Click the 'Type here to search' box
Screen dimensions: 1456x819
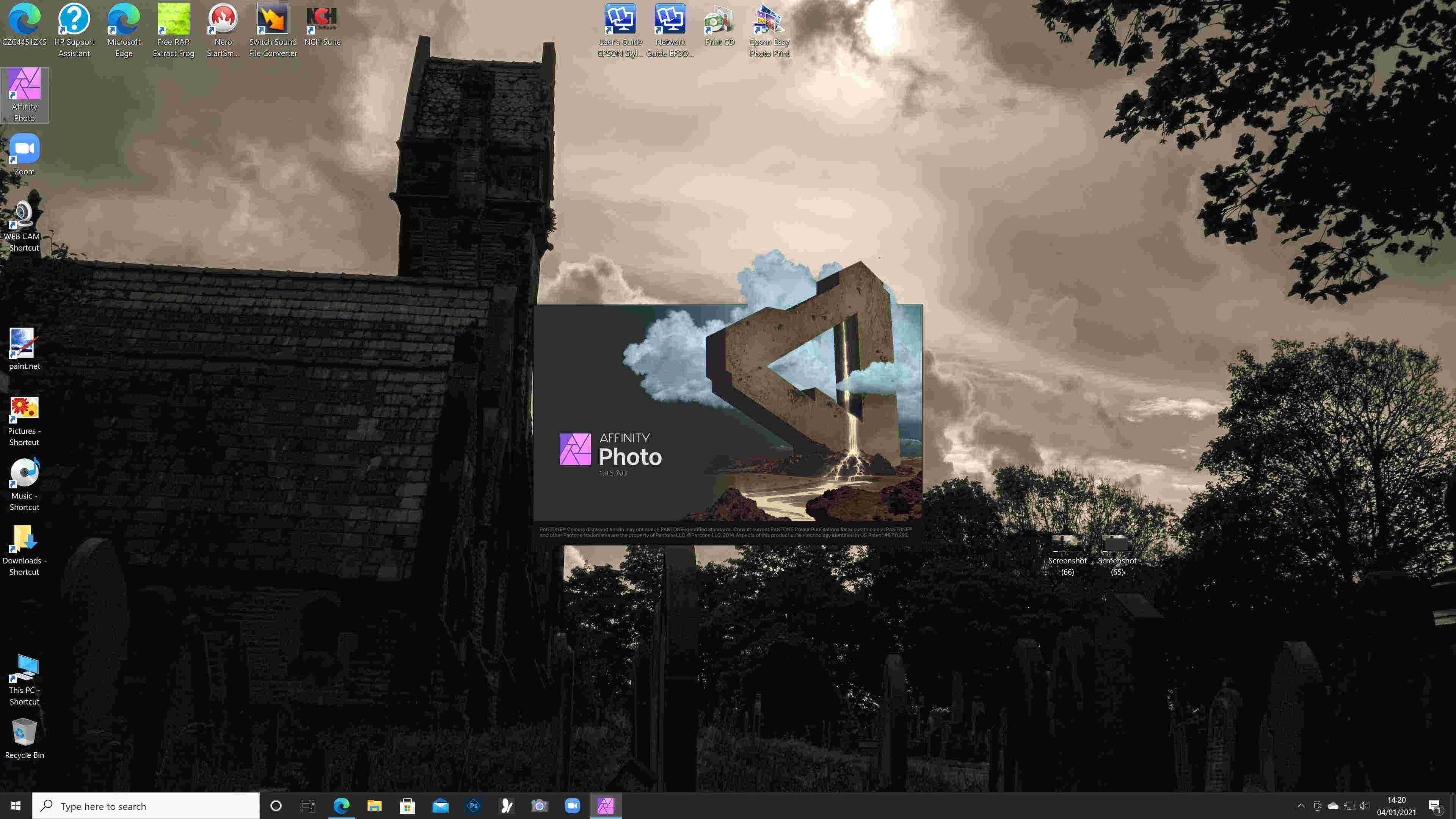tap(146, 805)
